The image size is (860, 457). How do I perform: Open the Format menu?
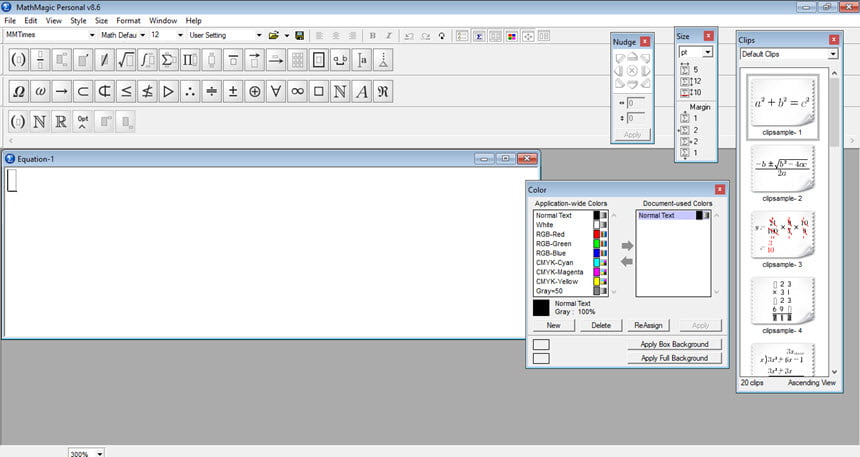[128, 20]
